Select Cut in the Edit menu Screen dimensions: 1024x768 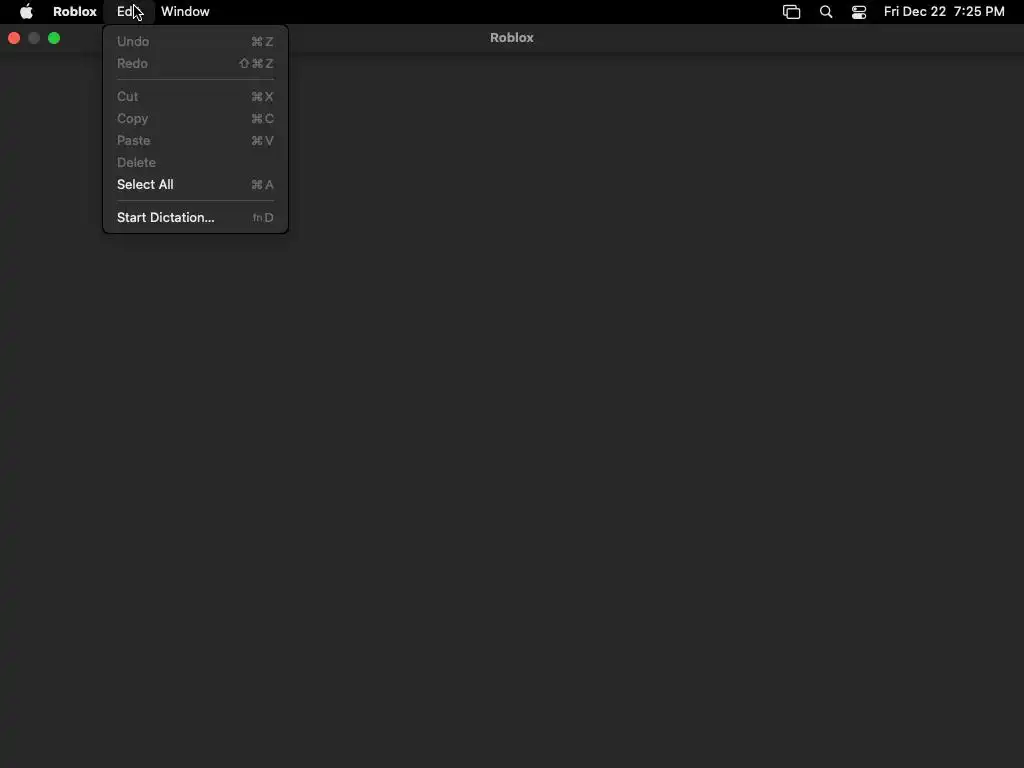195,97
